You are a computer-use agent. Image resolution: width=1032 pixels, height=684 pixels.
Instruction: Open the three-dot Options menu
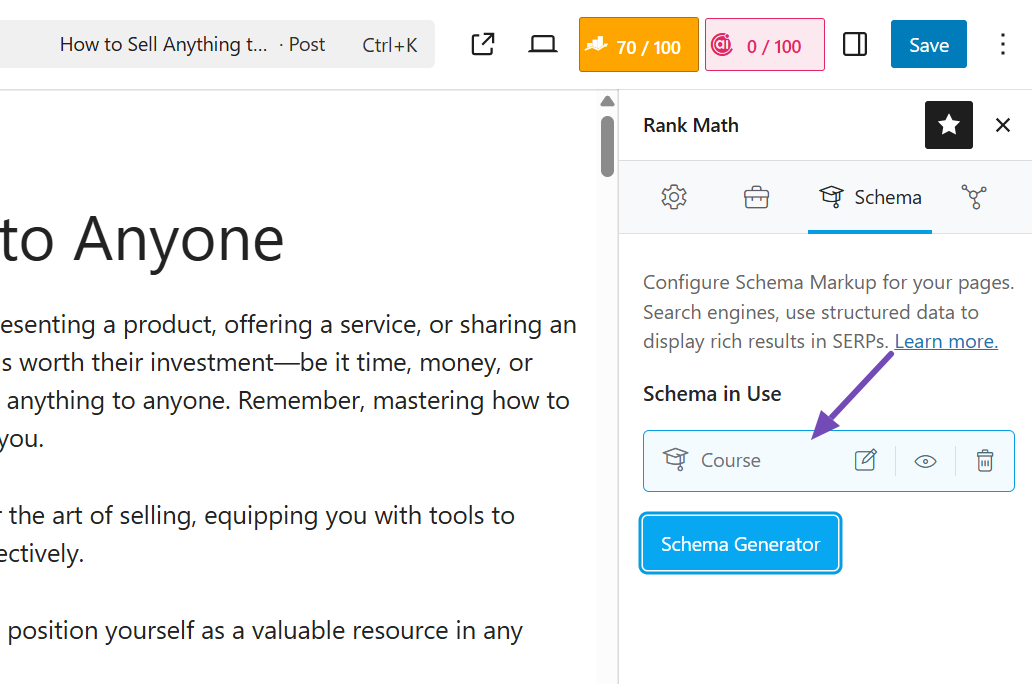point(1003,45)
